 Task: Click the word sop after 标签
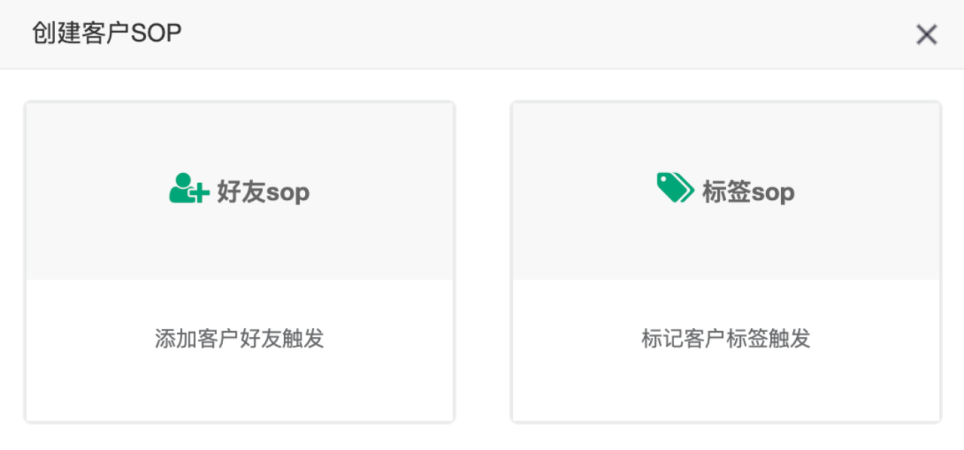pos(773,194)
